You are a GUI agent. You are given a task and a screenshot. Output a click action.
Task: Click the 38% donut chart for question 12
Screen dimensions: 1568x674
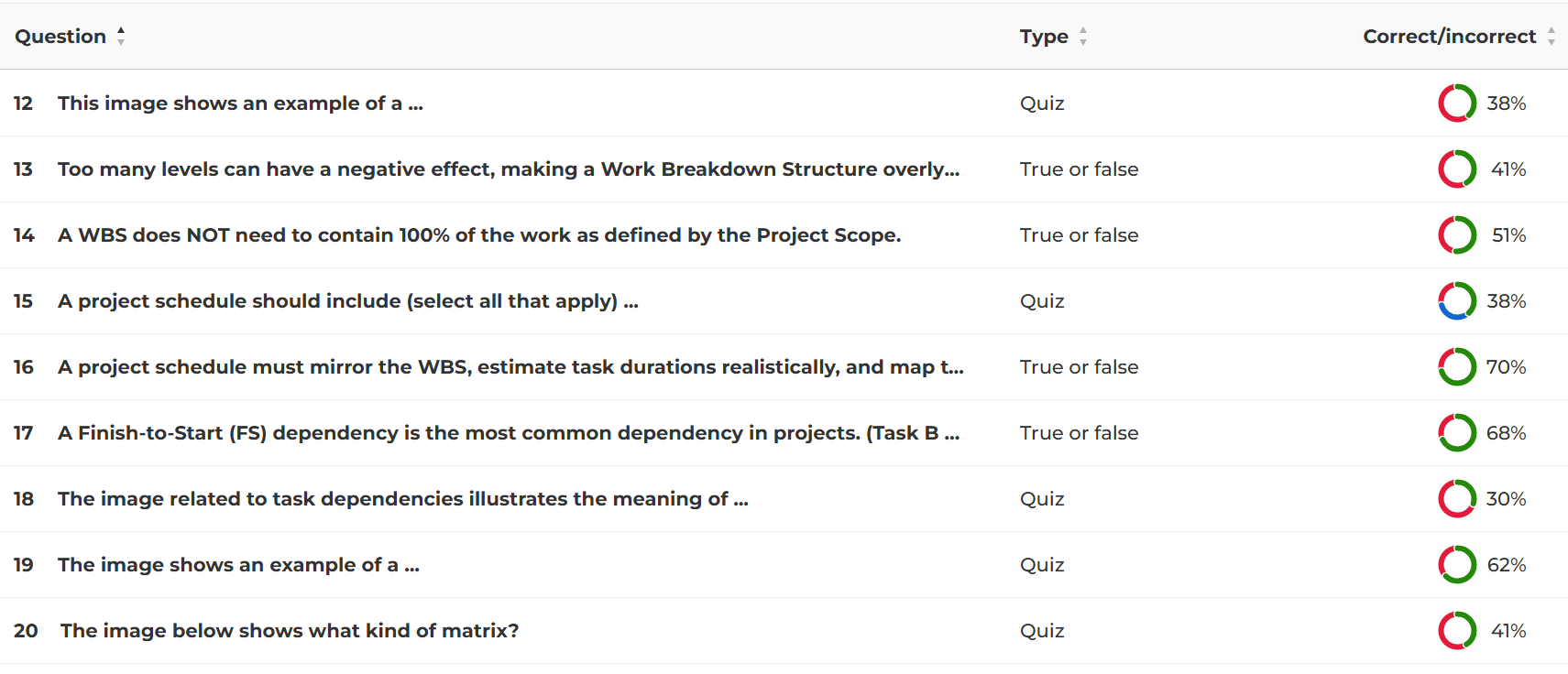(1457, 103)
